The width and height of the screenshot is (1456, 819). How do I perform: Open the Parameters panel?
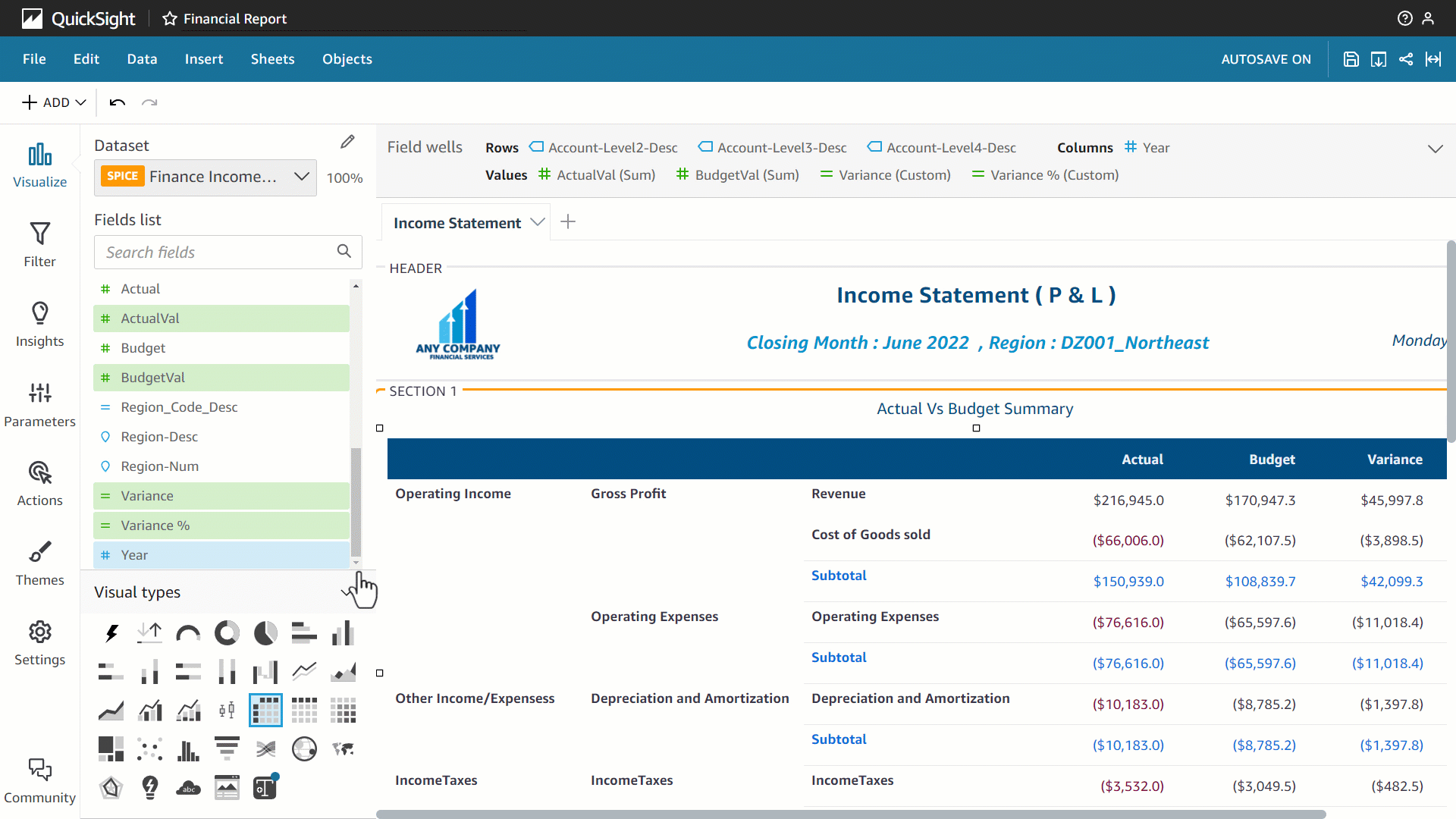(x=39, y=404)
